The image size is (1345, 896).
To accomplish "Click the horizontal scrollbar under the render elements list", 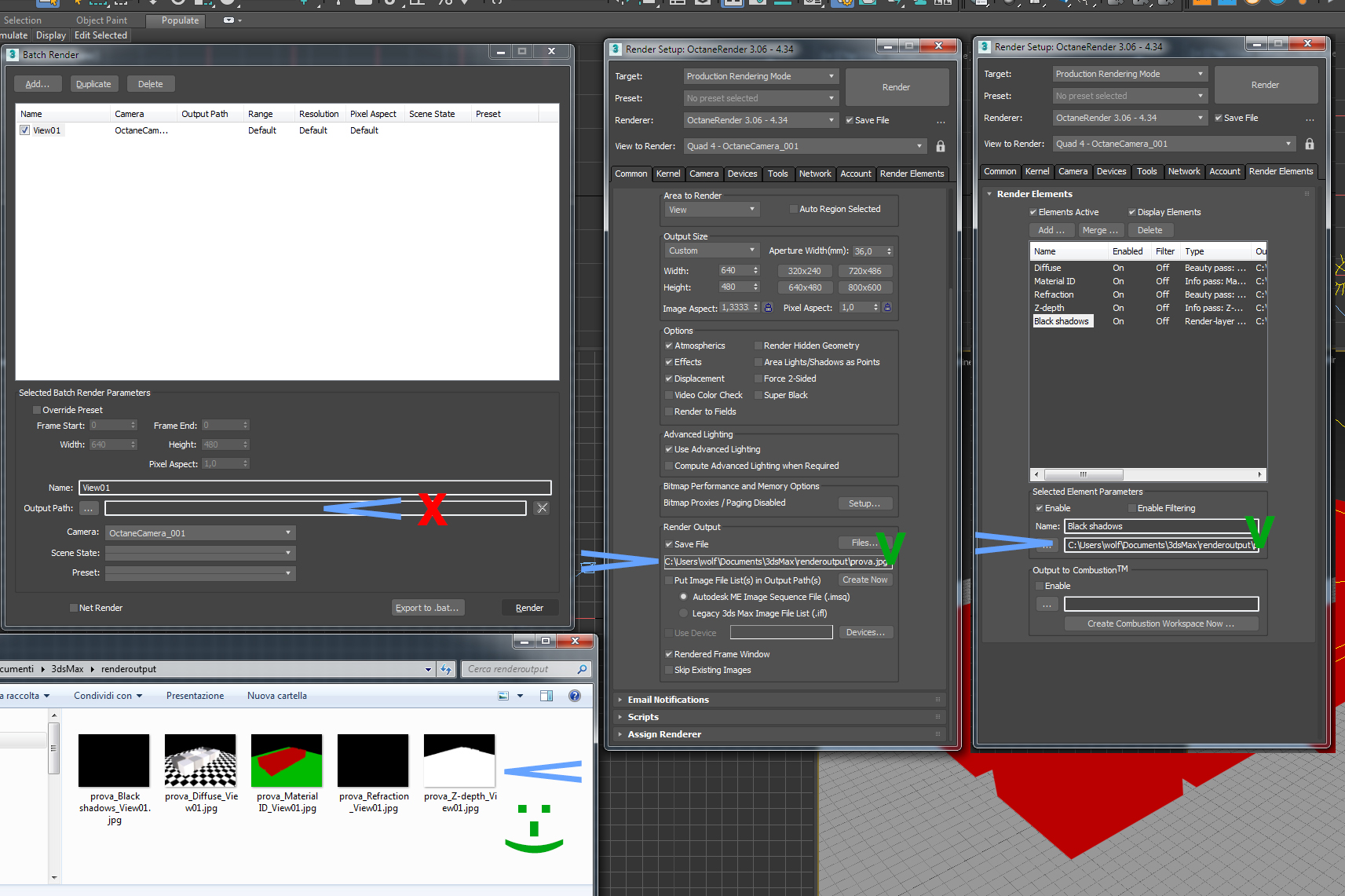I will click(x=1148, y=474).
